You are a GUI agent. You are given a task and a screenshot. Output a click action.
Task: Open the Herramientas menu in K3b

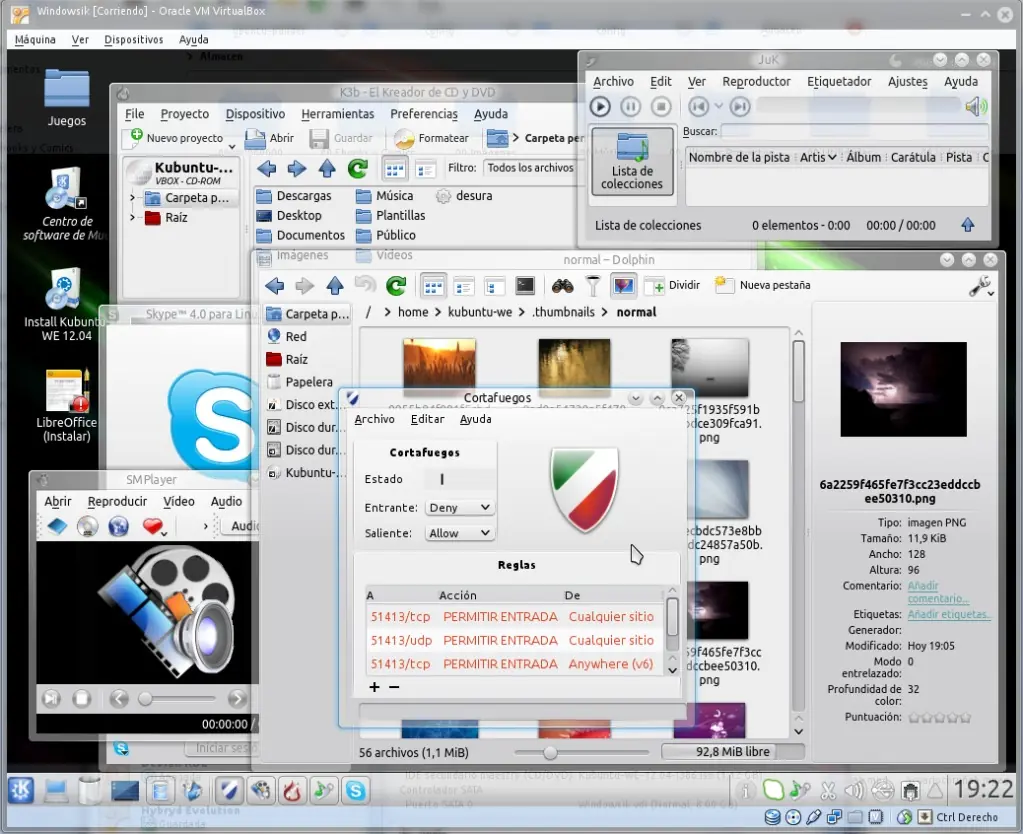(337, 114)
